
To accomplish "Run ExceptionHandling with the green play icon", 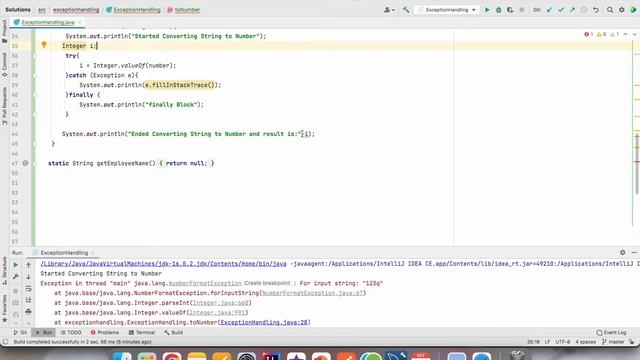I will click(x=487, y=10).
